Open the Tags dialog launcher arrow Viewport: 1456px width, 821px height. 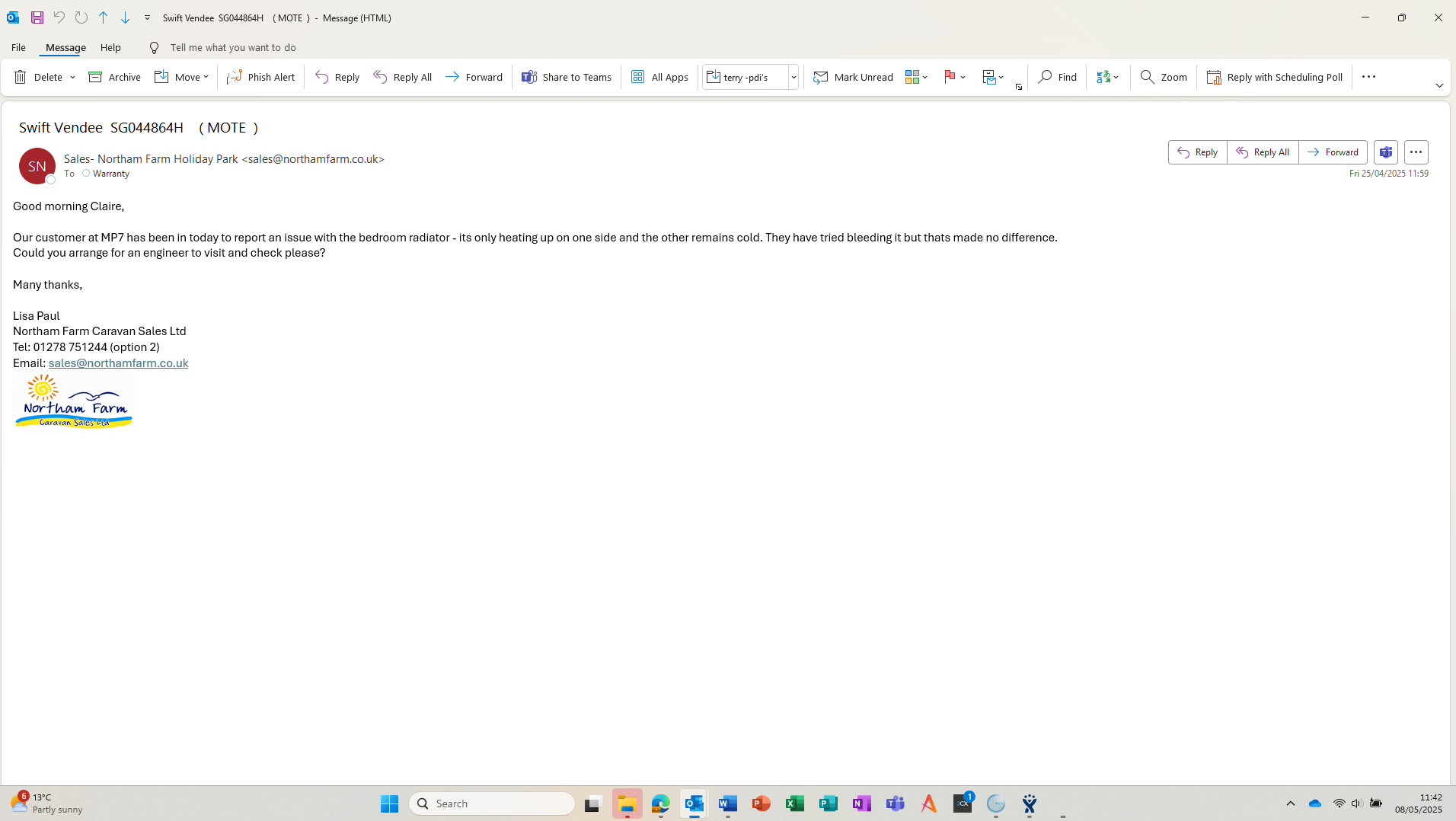1019,87
